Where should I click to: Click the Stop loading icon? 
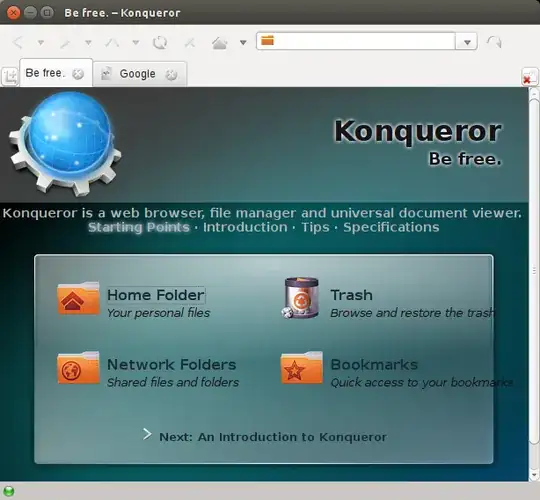tap(190, 43)
